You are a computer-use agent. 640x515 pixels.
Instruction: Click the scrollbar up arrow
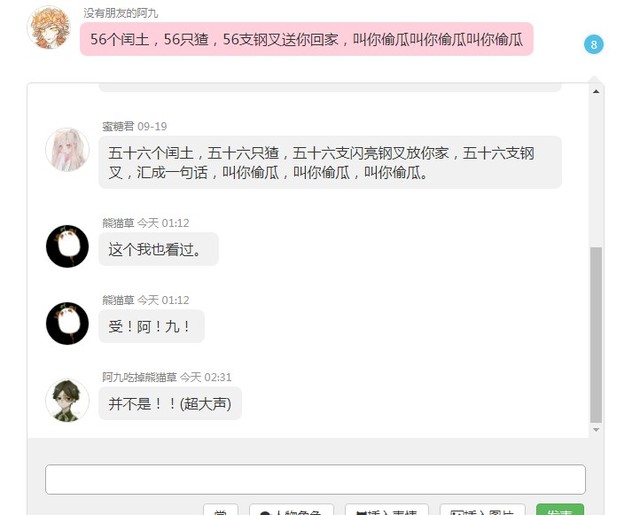[596, 91]
